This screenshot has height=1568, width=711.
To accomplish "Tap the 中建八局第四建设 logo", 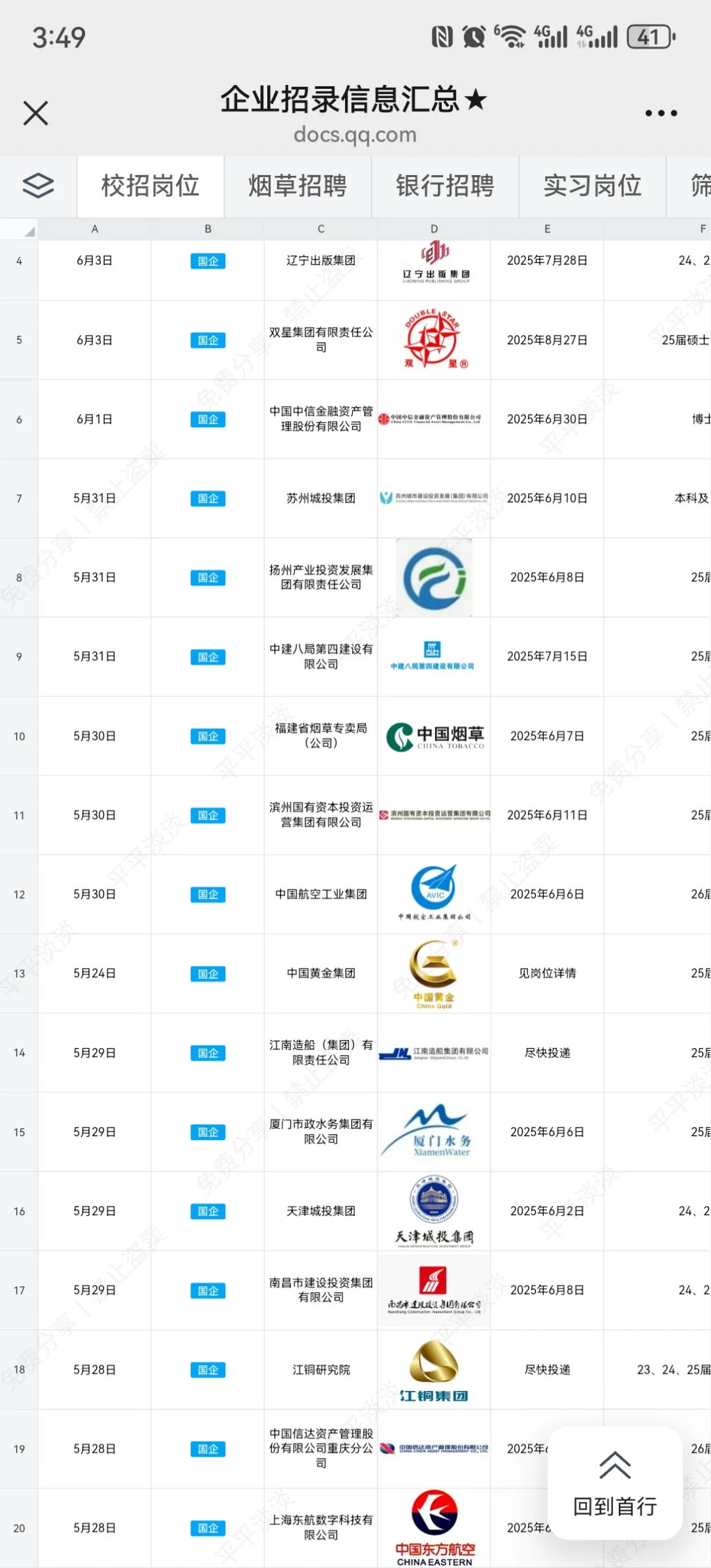I will (x=433, y=656).
